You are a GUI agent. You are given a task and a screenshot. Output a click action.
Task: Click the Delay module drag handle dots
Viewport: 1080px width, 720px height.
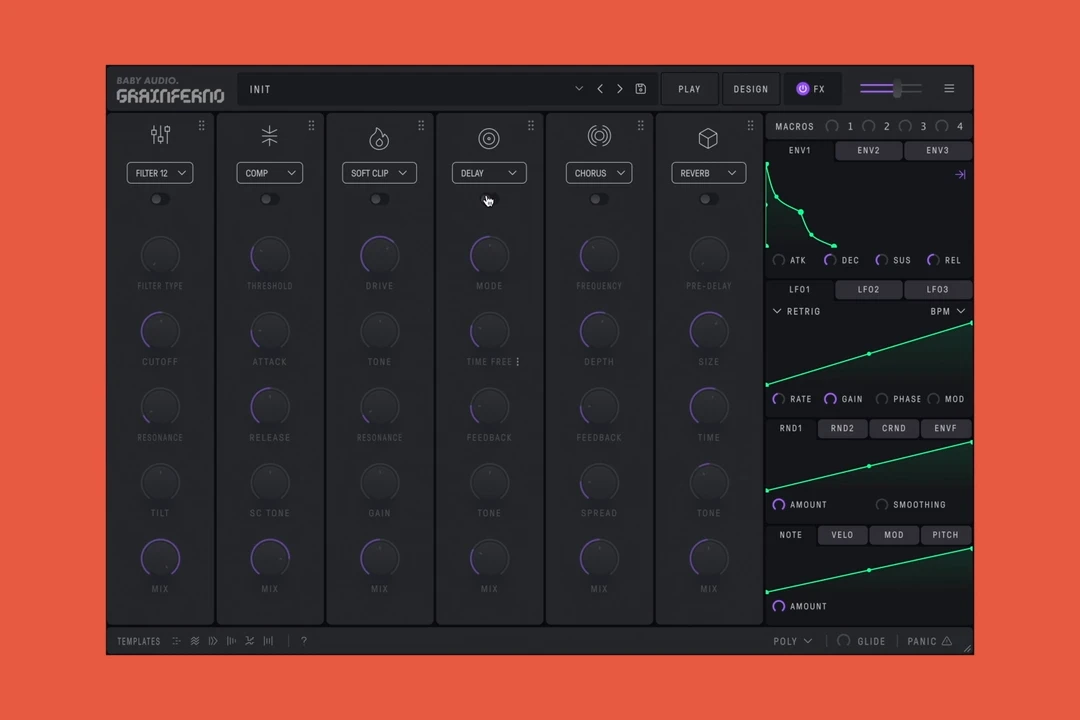[530, 125]
